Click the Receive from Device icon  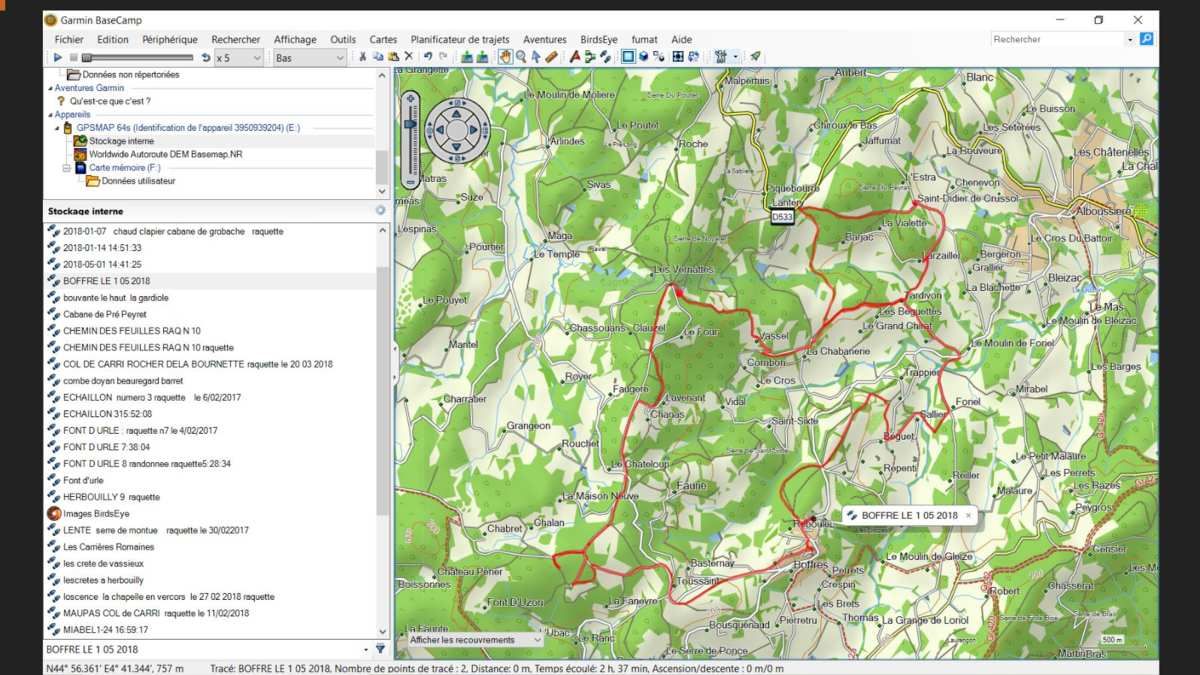pyautogui.click(x=482, y=57)
